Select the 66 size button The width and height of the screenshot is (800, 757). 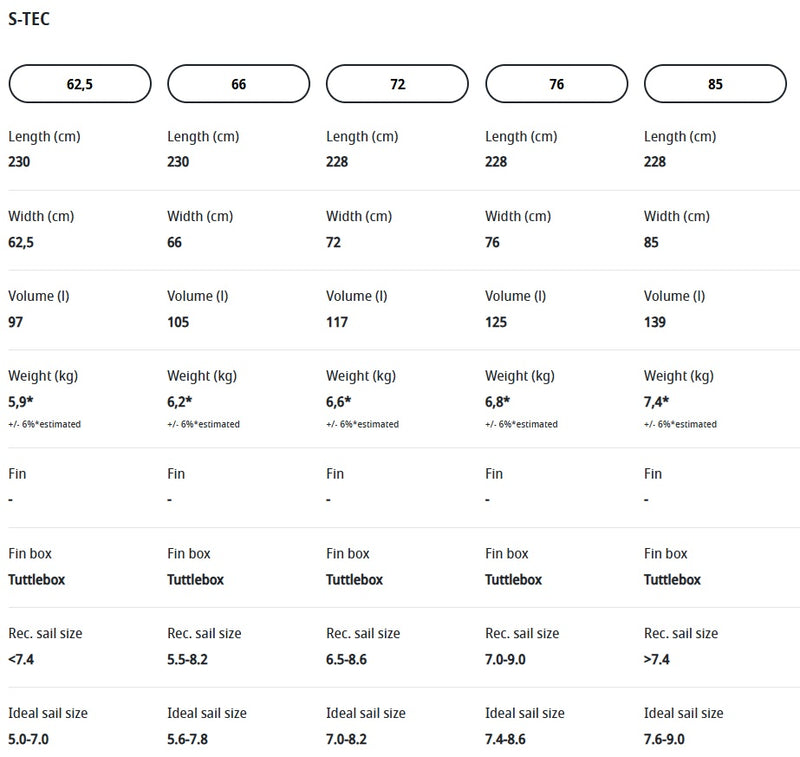click(x=238, y=84)
